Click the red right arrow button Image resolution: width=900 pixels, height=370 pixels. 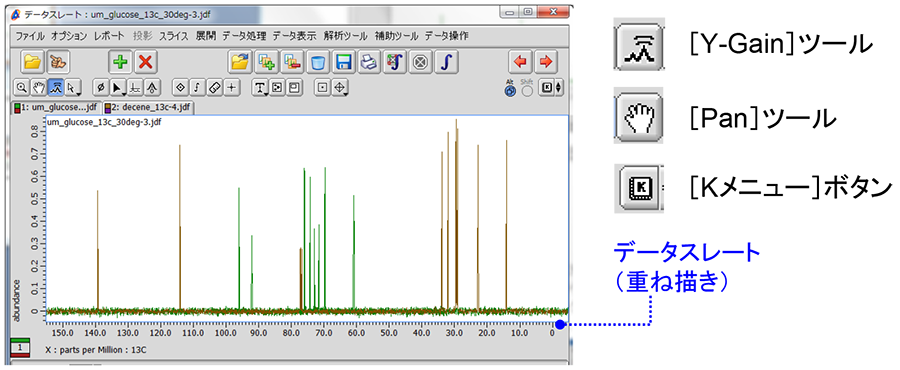pos(546,61)
